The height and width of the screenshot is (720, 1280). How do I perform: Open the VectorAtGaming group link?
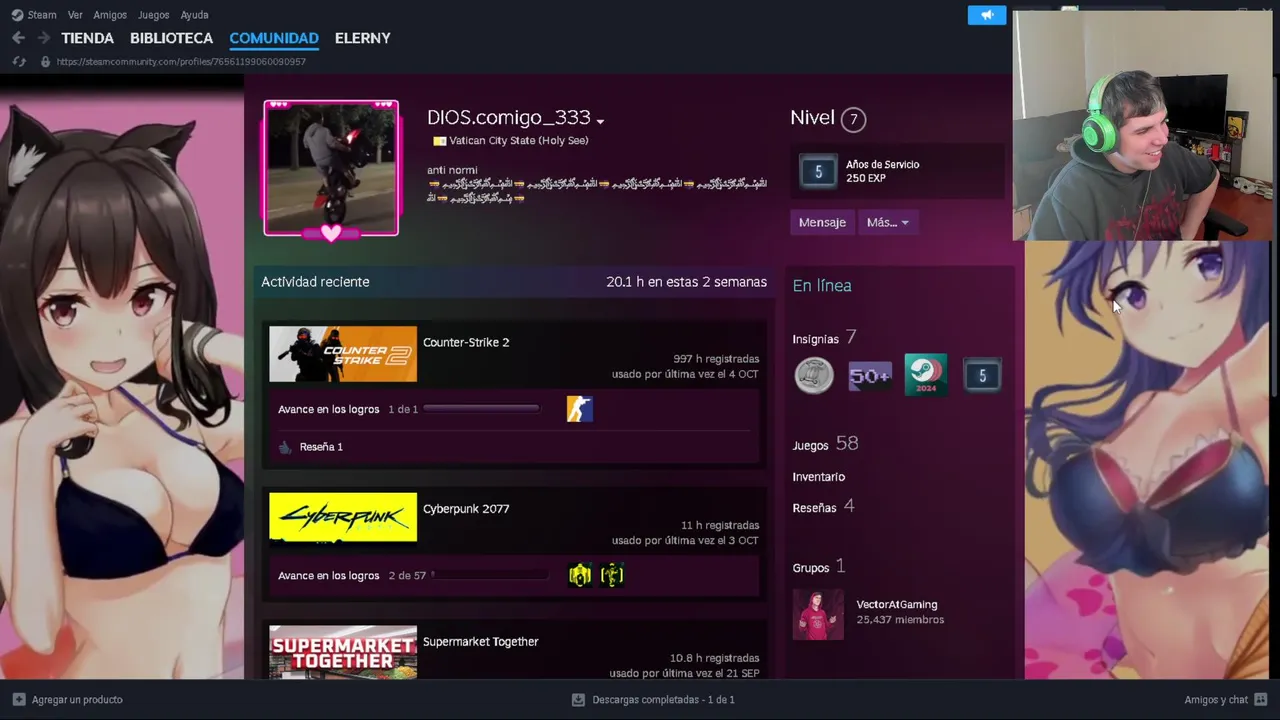897,604
